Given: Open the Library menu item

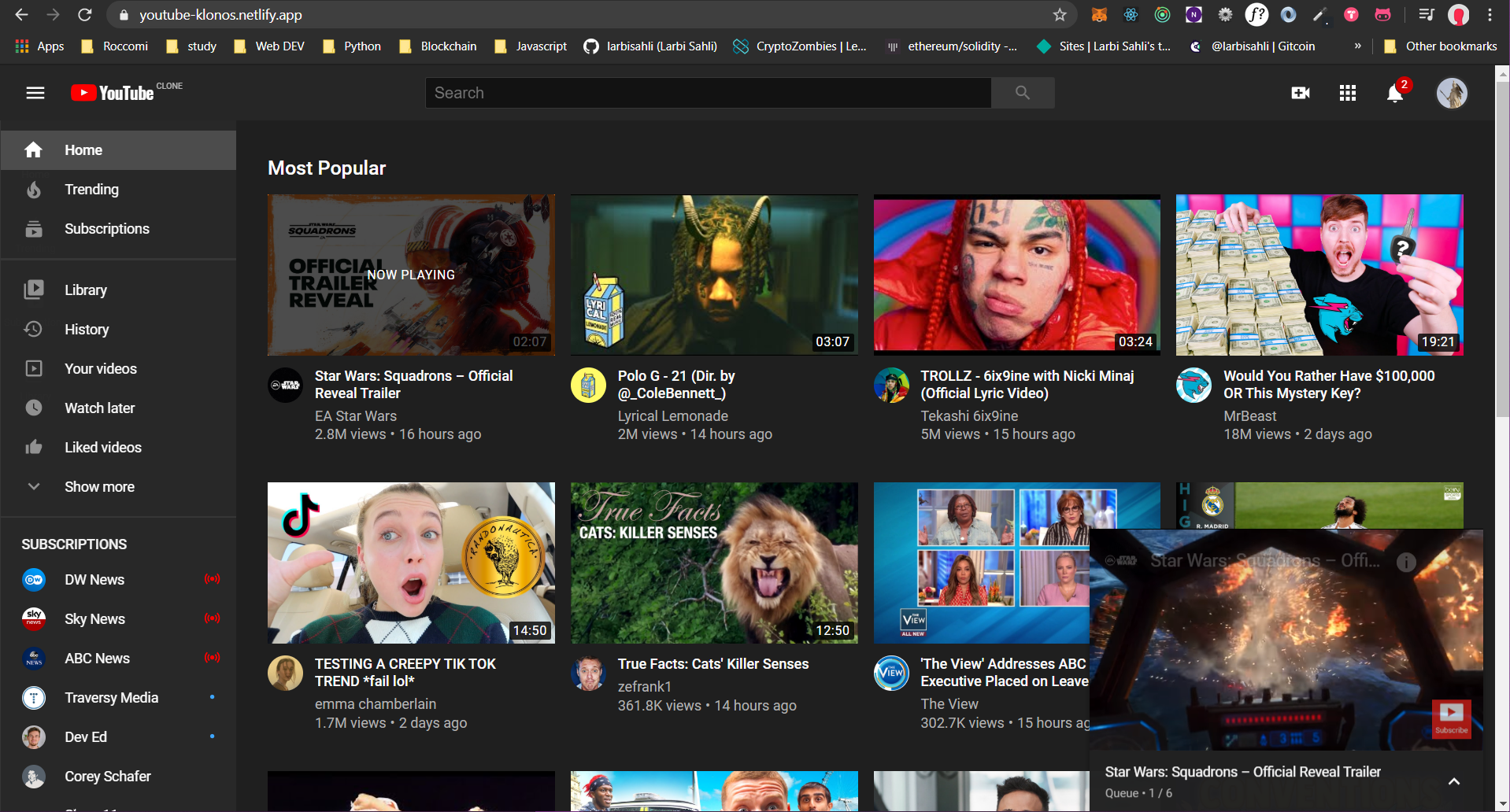Looking at the screenshot, I should click(118, 290).
